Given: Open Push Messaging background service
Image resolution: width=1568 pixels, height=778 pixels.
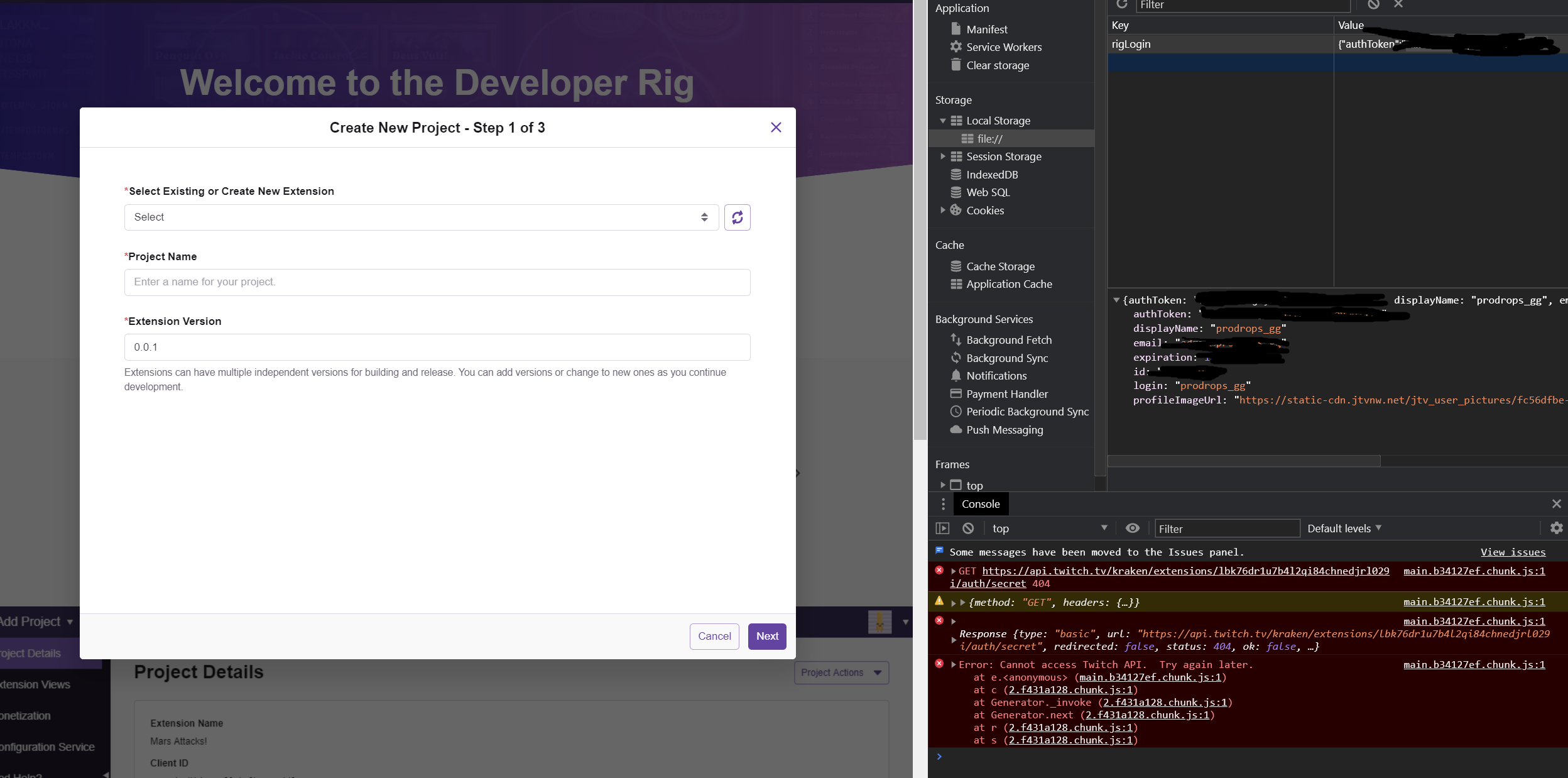Looking at the screenshot, I should pos(1004,430).
